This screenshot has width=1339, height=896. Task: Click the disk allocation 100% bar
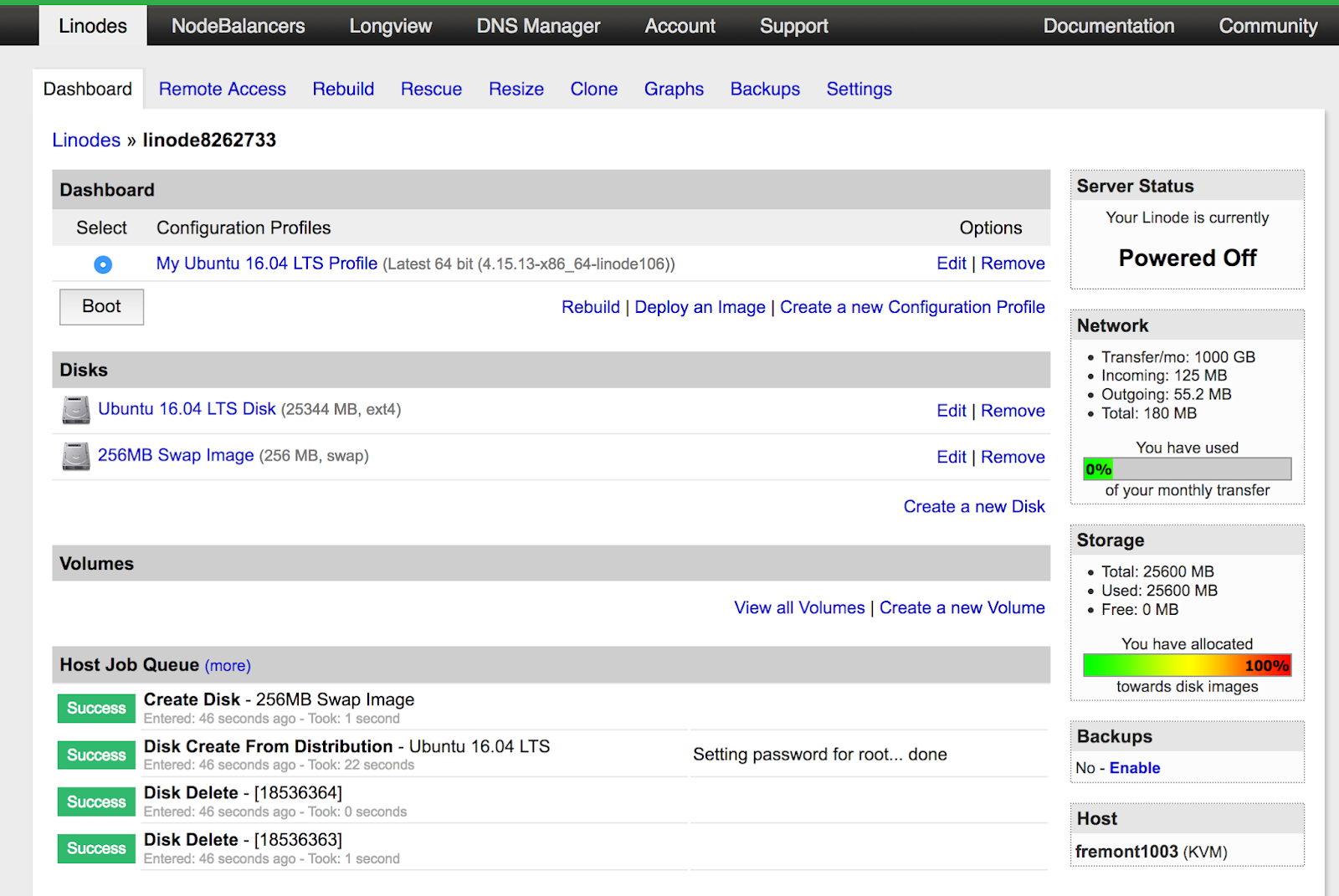[x=1188, y=665]
